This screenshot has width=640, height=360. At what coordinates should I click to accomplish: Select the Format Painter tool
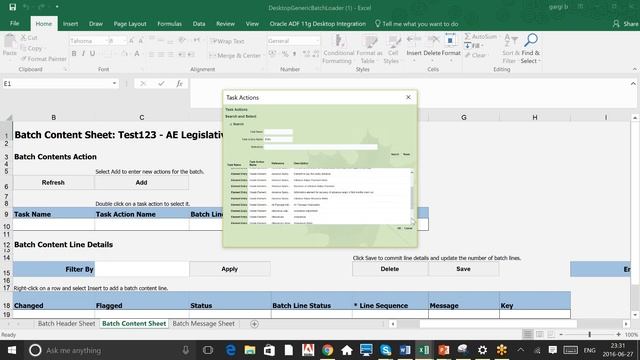(44, 59)
